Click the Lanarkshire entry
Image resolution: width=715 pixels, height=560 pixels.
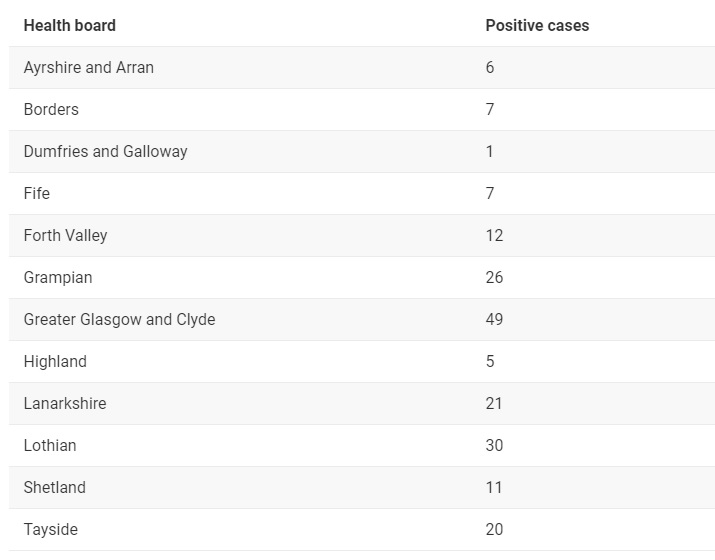click(x=65, y=404)
